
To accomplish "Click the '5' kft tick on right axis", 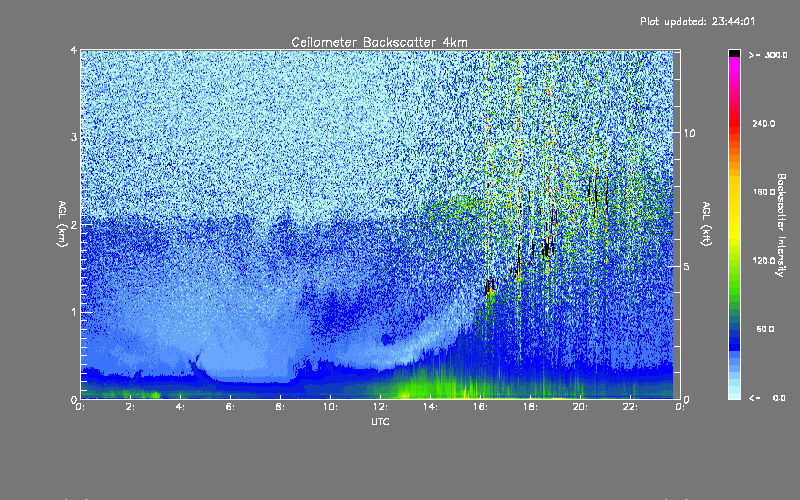I will click(x=687, y=267).
